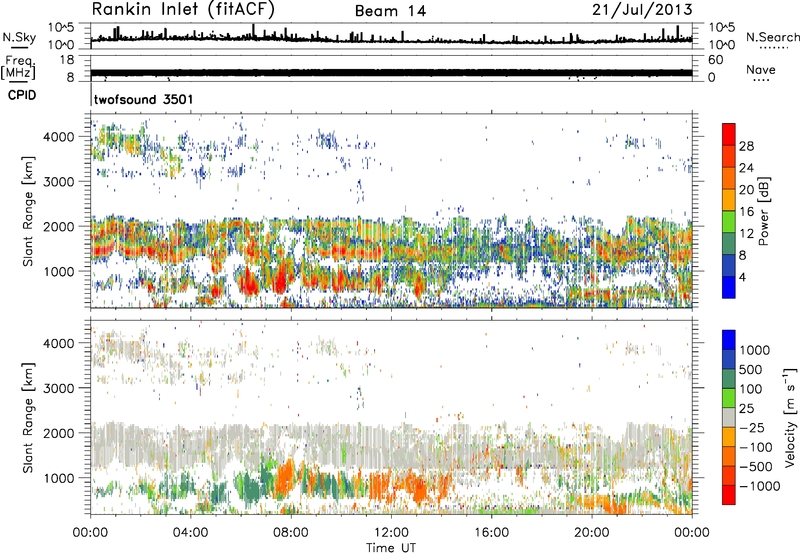Click the Slant Range label of power panel
Image resolution: width=800 pixels, height=554 pixels.
(28, 211)
